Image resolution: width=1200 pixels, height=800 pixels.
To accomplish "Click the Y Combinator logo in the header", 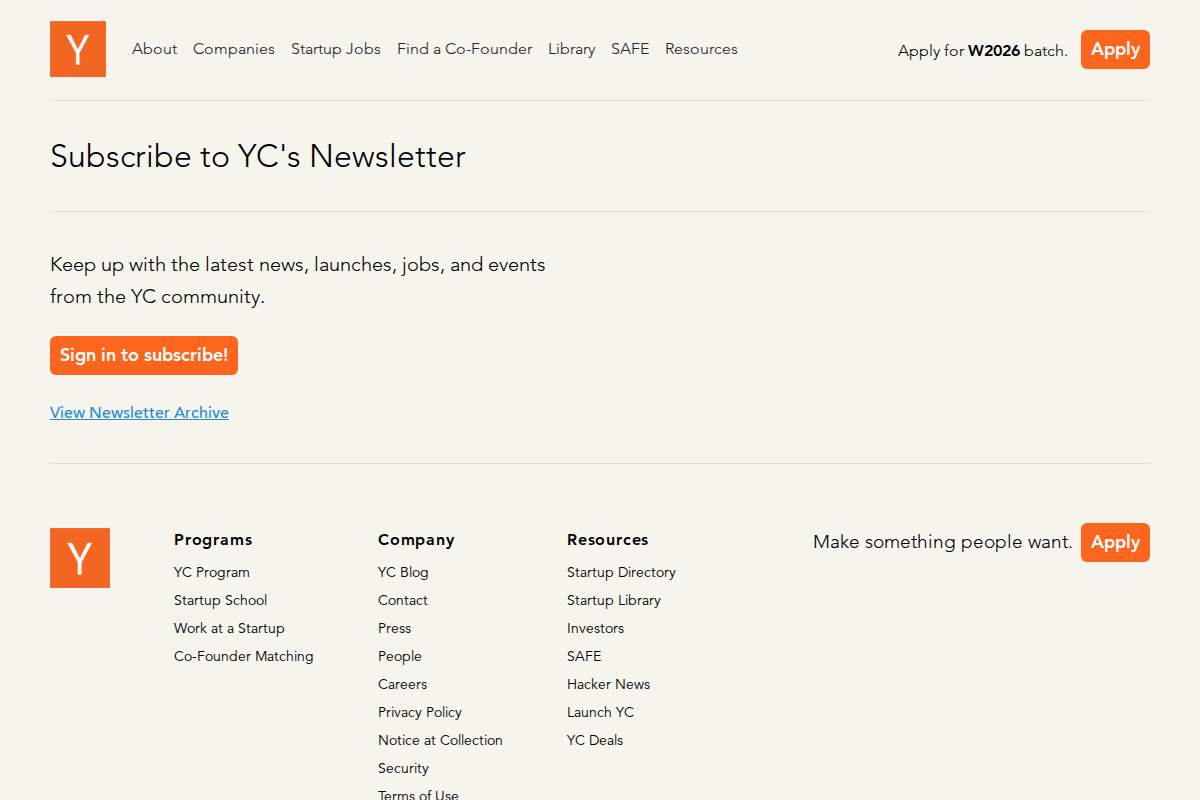I will tap(77, 48).
